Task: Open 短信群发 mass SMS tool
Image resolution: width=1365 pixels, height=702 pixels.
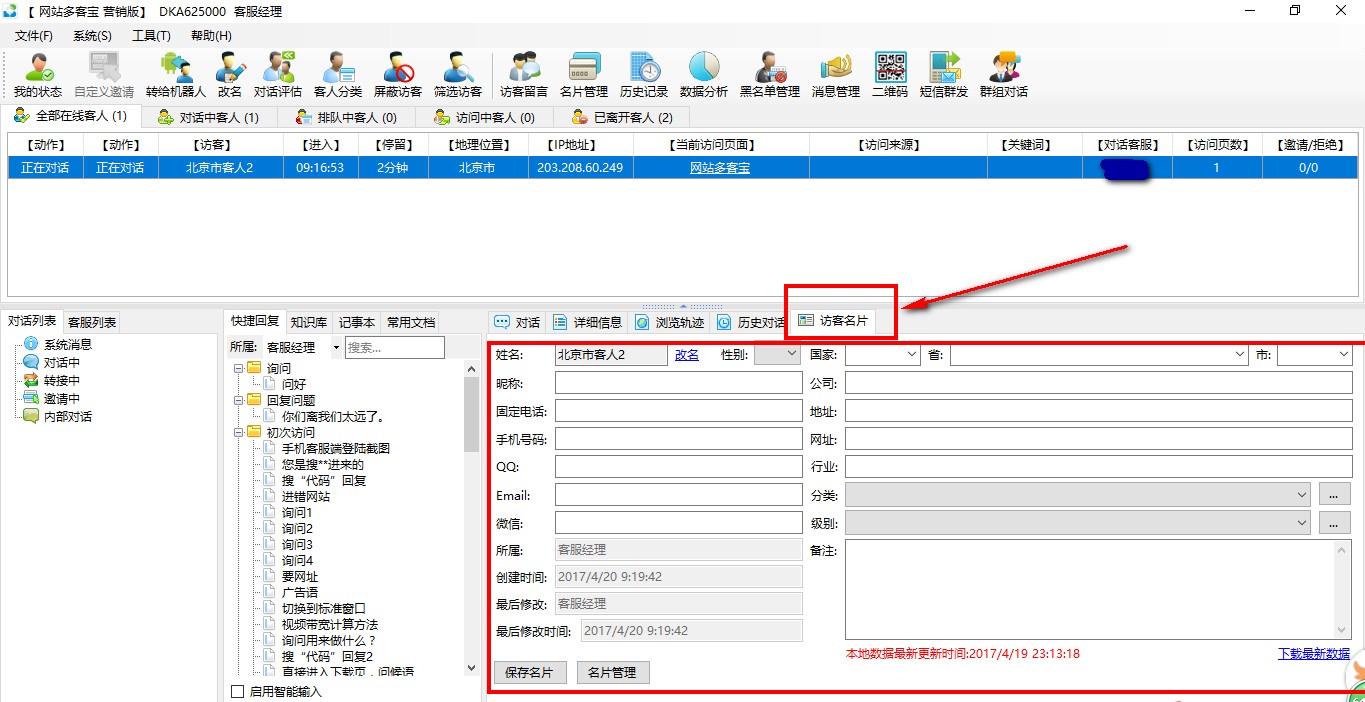Action: point(944,74)
